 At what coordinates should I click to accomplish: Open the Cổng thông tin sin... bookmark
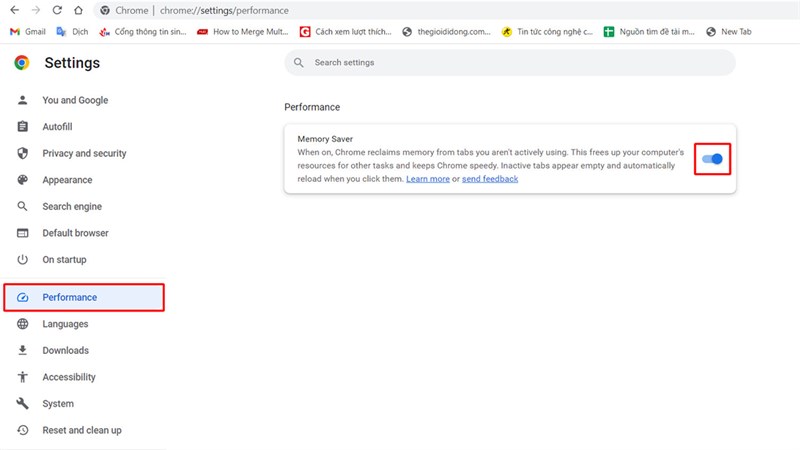(143, 32)
